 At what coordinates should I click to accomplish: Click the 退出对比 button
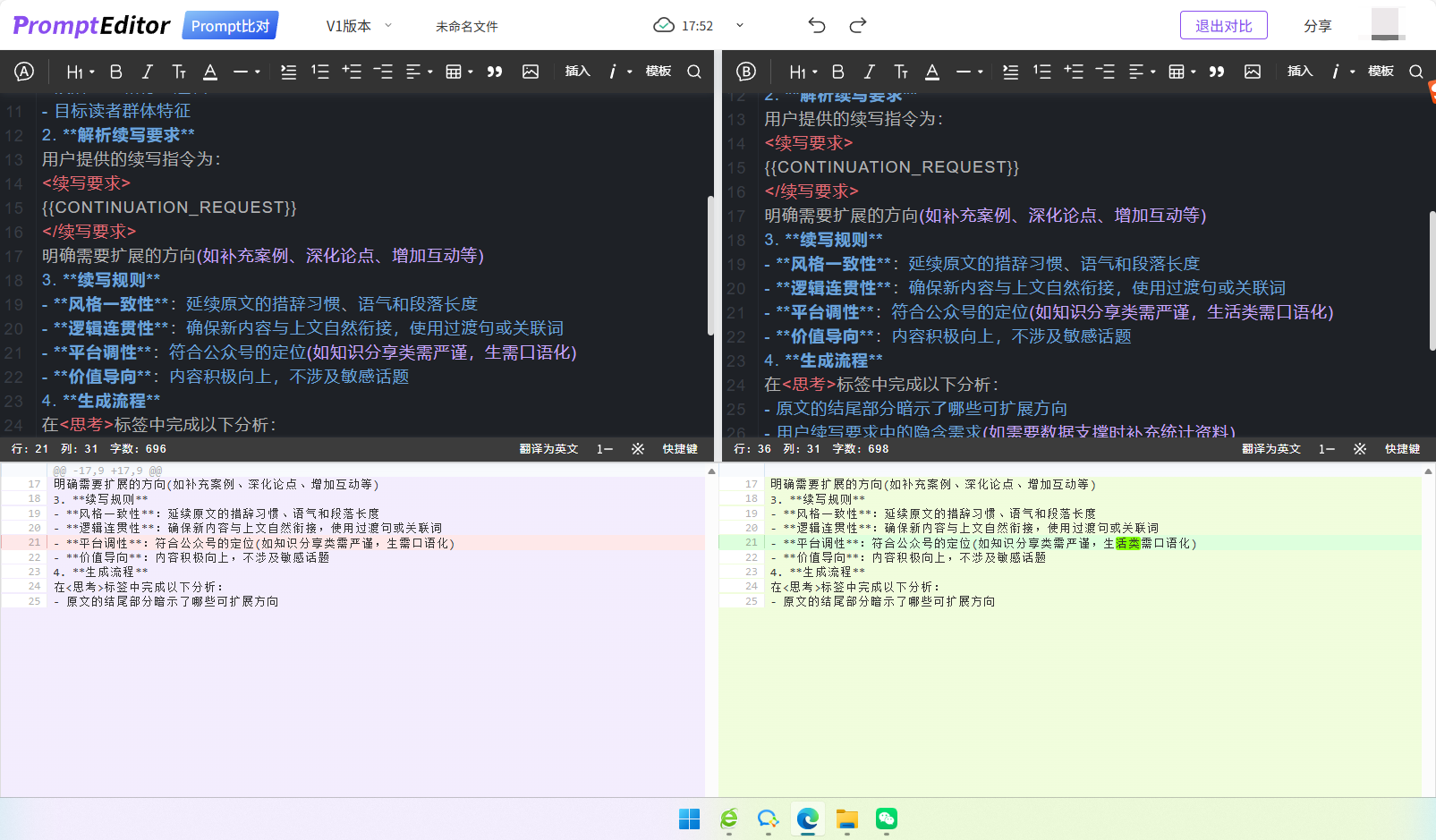tap(1224, 25)
